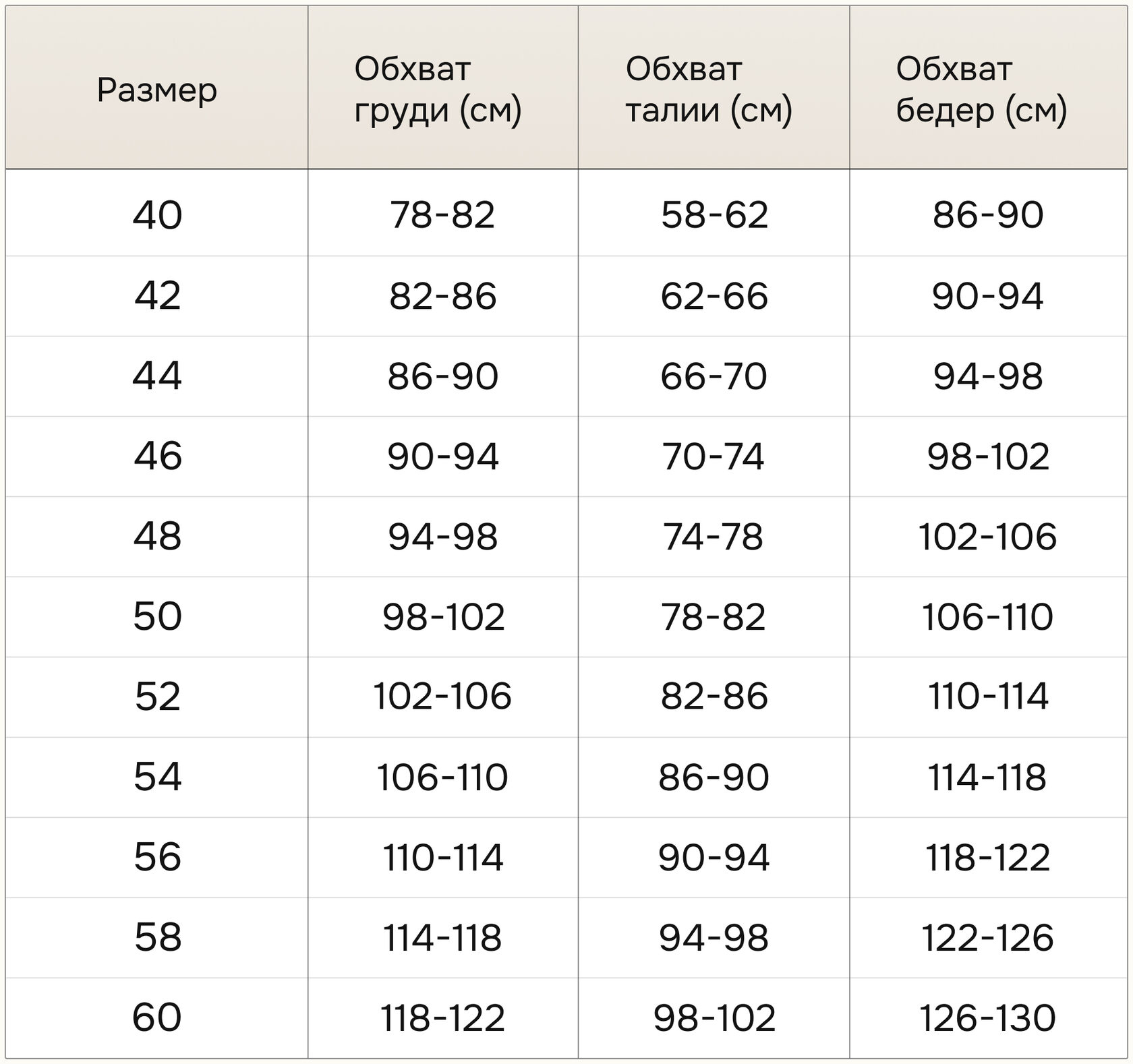
Task: Click hip value 118-122
Action: 987,858
